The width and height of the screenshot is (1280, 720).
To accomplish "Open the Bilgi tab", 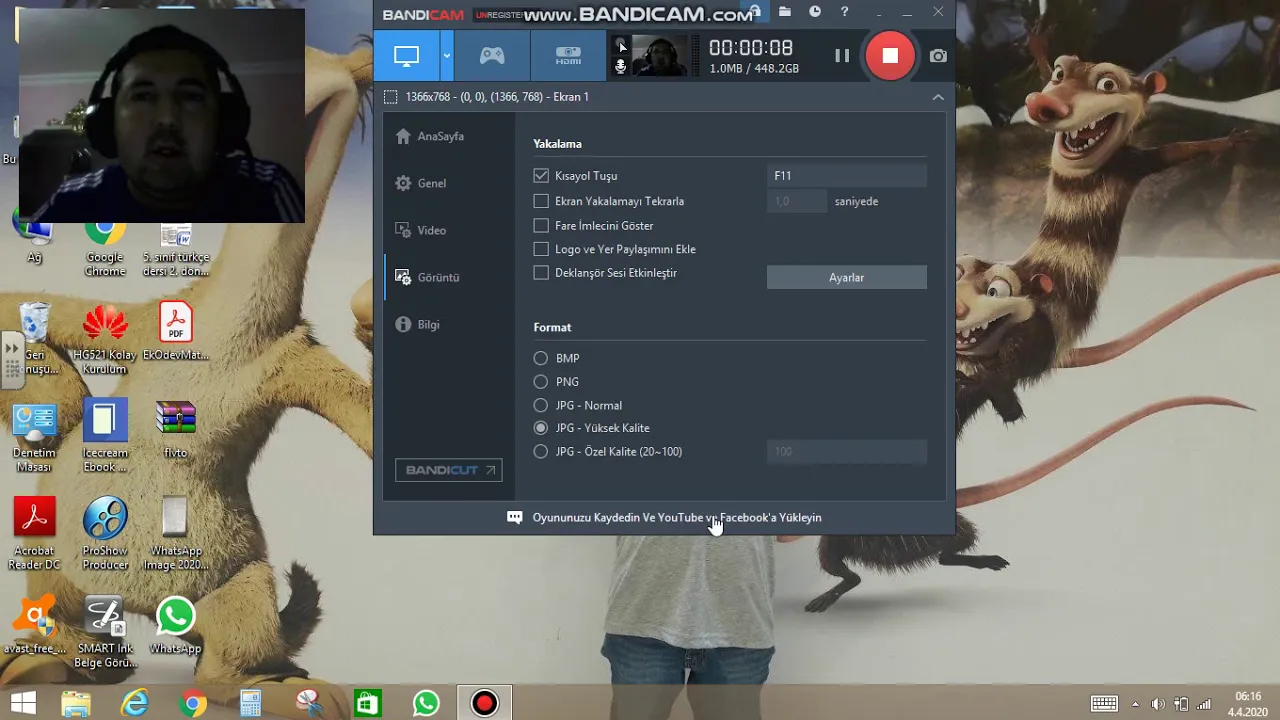I will point(418,324).
